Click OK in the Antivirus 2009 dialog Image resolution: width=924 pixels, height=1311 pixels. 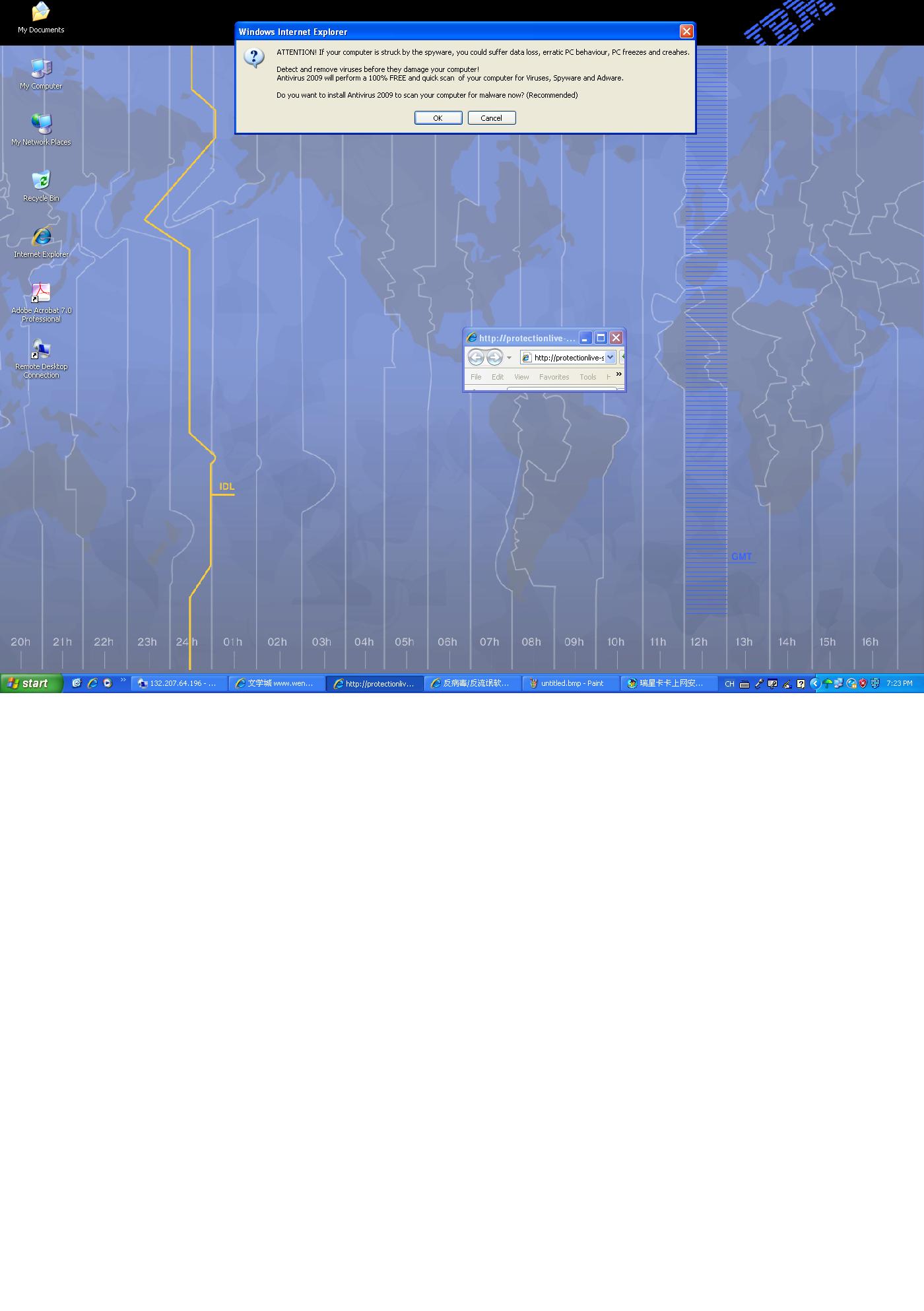[x=438, y=118]
